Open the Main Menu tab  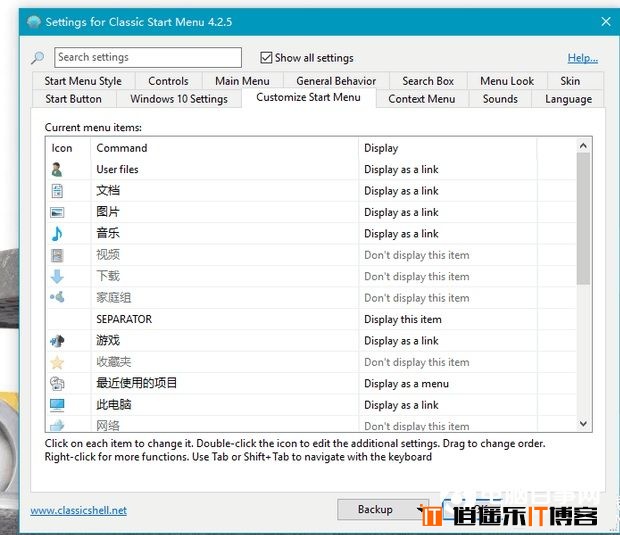pyautogui.click(x=242, y=81)
